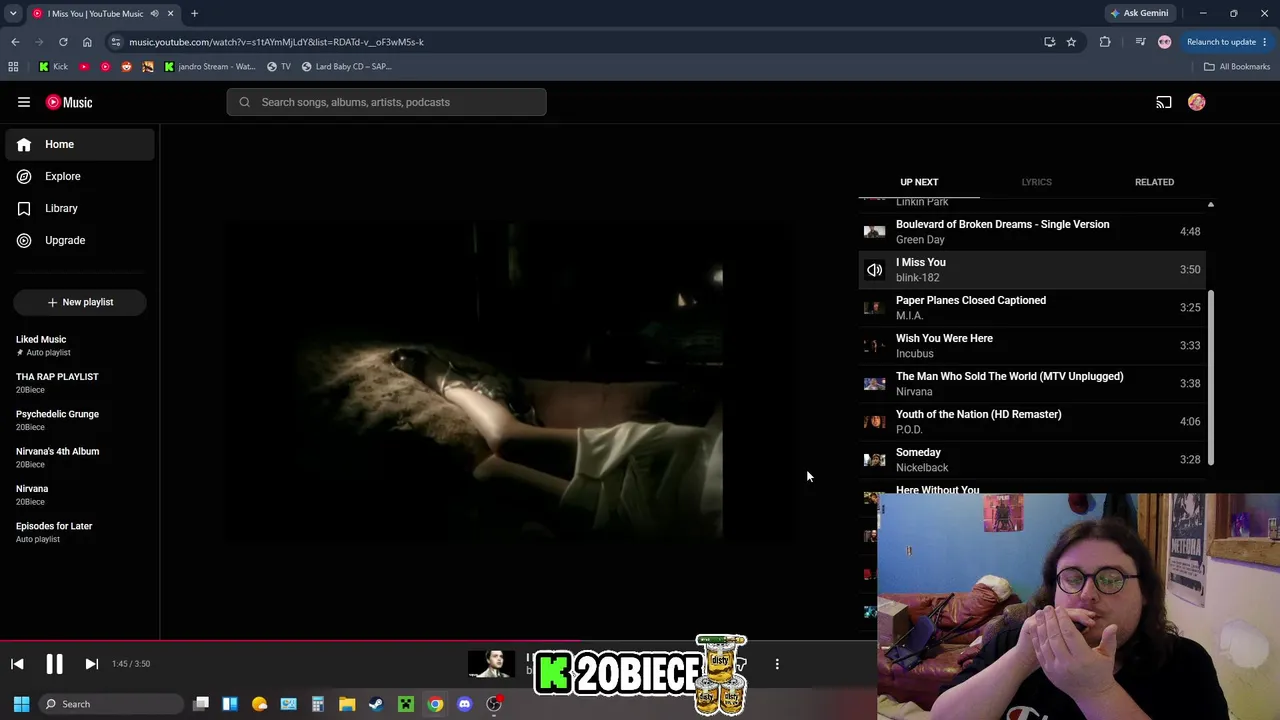Click the Paper Planes song thumbnail
1280x720 pixels.
tap(874, 308)
